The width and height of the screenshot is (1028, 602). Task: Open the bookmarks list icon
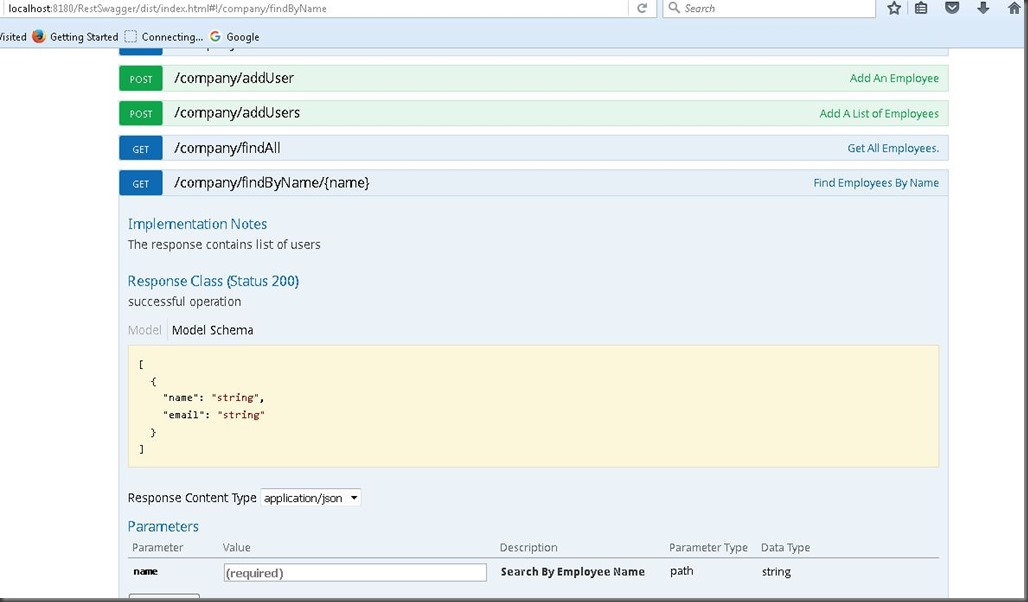[921, 8]
